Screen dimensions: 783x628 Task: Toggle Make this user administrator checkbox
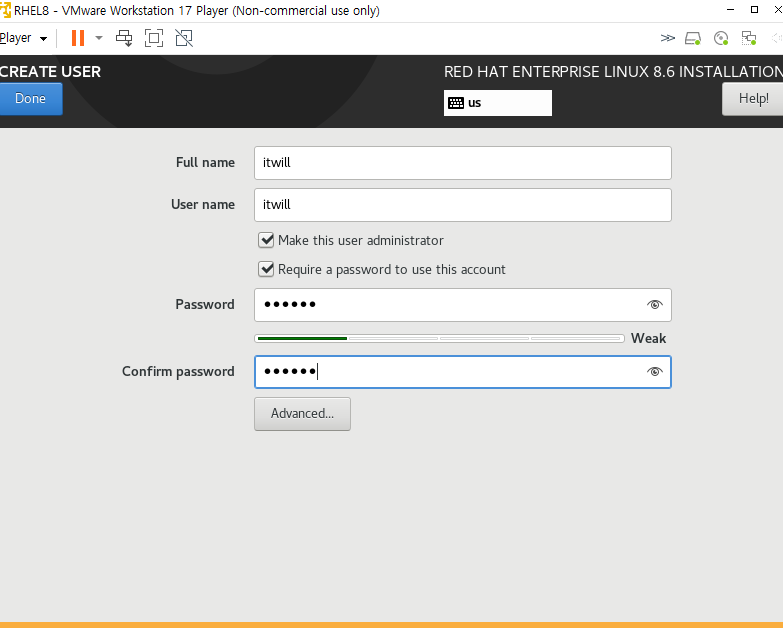click(266, 240)
